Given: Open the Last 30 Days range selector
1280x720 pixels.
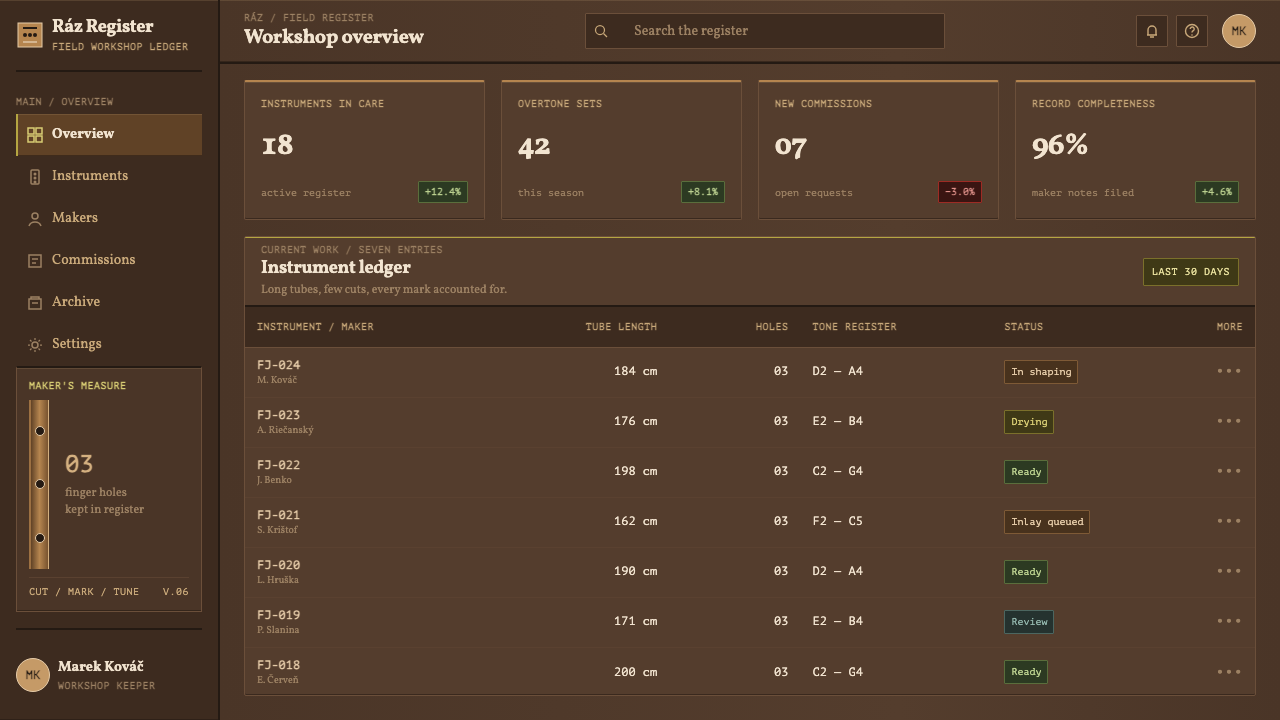Looking at the screenshot, I should click(x=1190, y=272).
